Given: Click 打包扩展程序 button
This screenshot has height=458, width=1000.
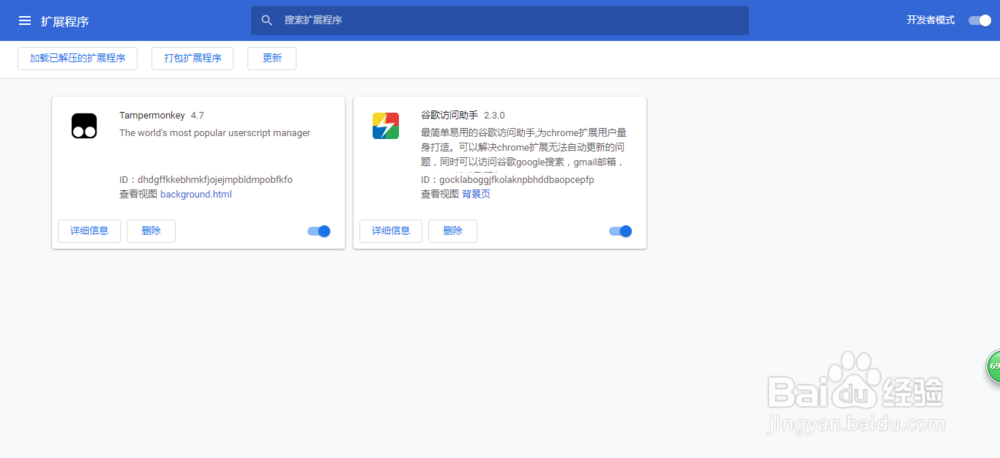Looking at the screenshot, I should click(193, 58).
